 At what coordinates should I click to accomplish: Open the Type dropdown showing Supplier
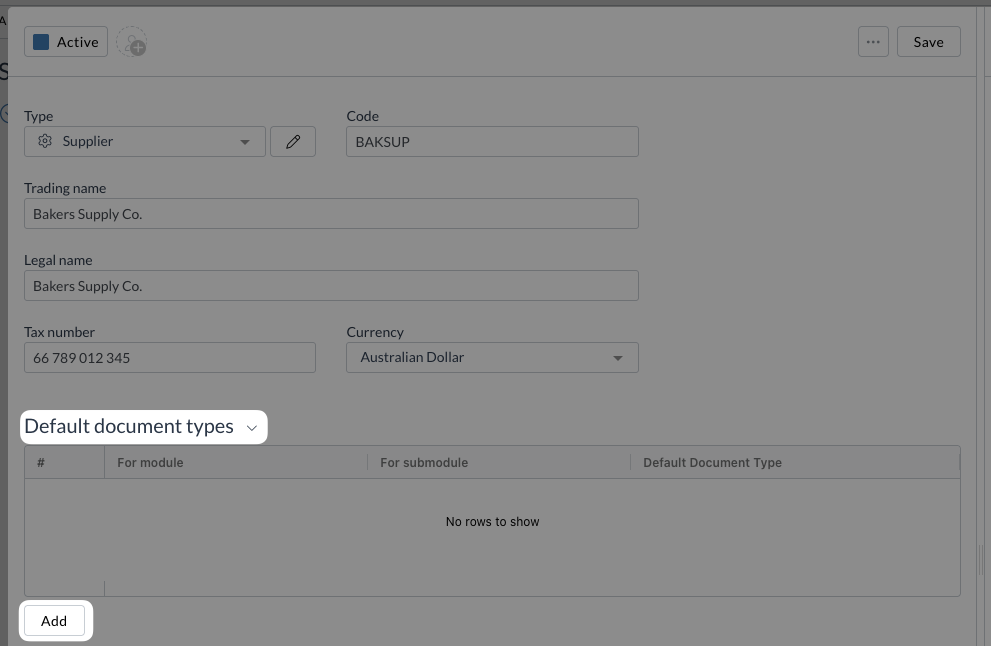coord(145,142)
